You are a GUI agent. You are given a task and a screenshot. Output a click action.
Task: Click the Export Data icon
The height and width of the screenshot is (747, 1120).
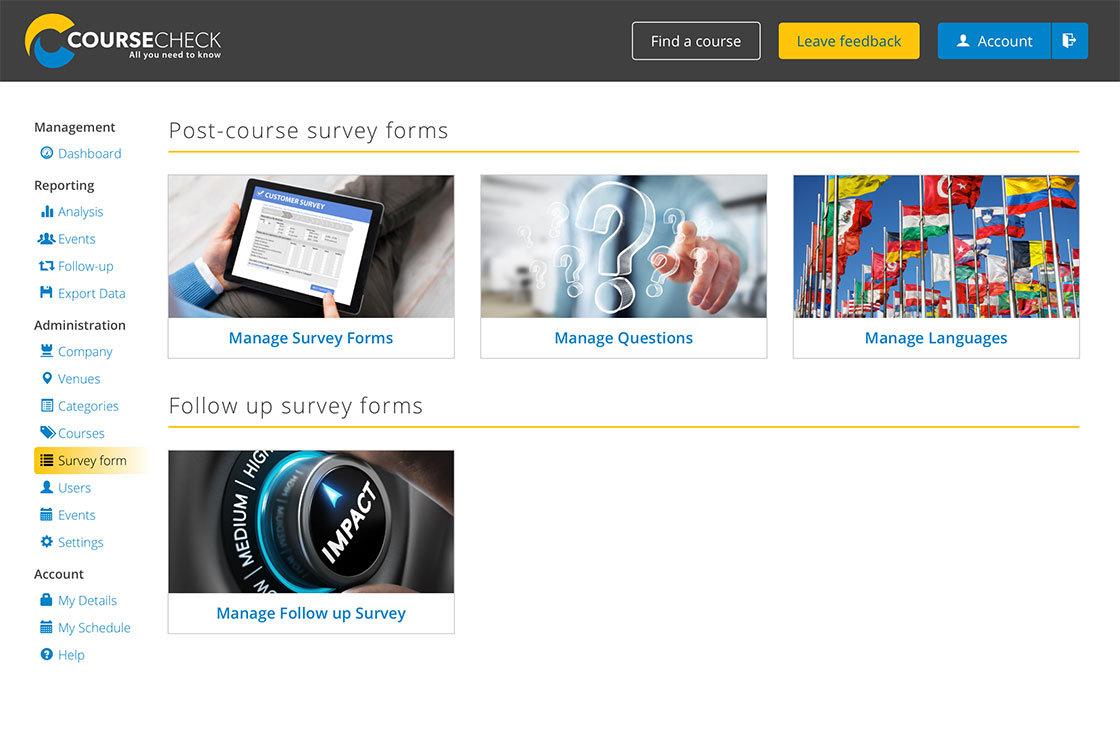pyautogui.click(x=46, y=293)
